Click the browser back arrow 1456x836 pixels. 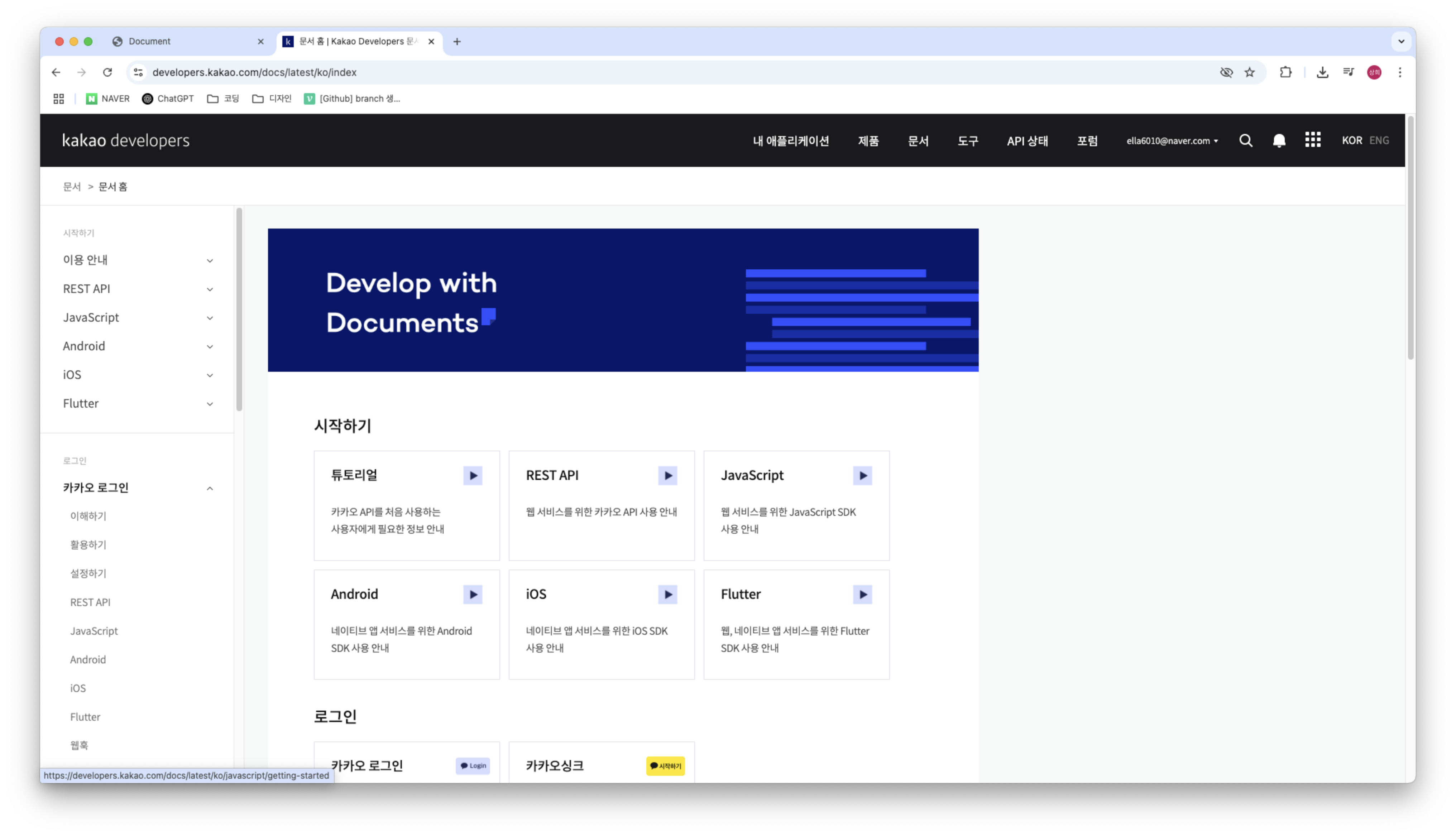[x=56, y=72]
